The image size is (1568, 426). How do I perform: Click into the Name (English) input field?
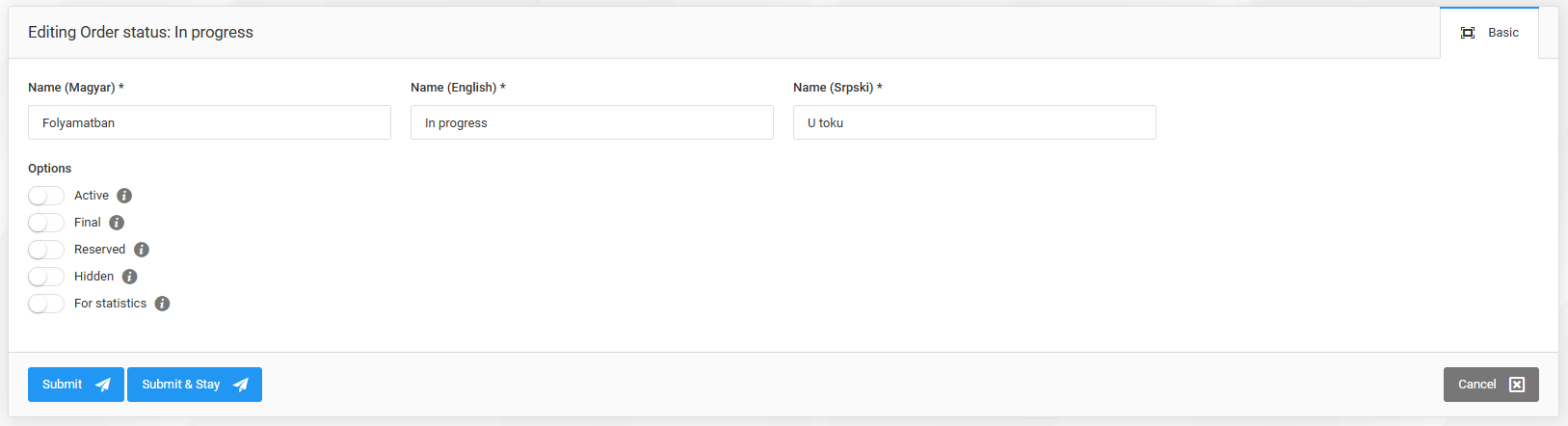(x=592, y=122)
